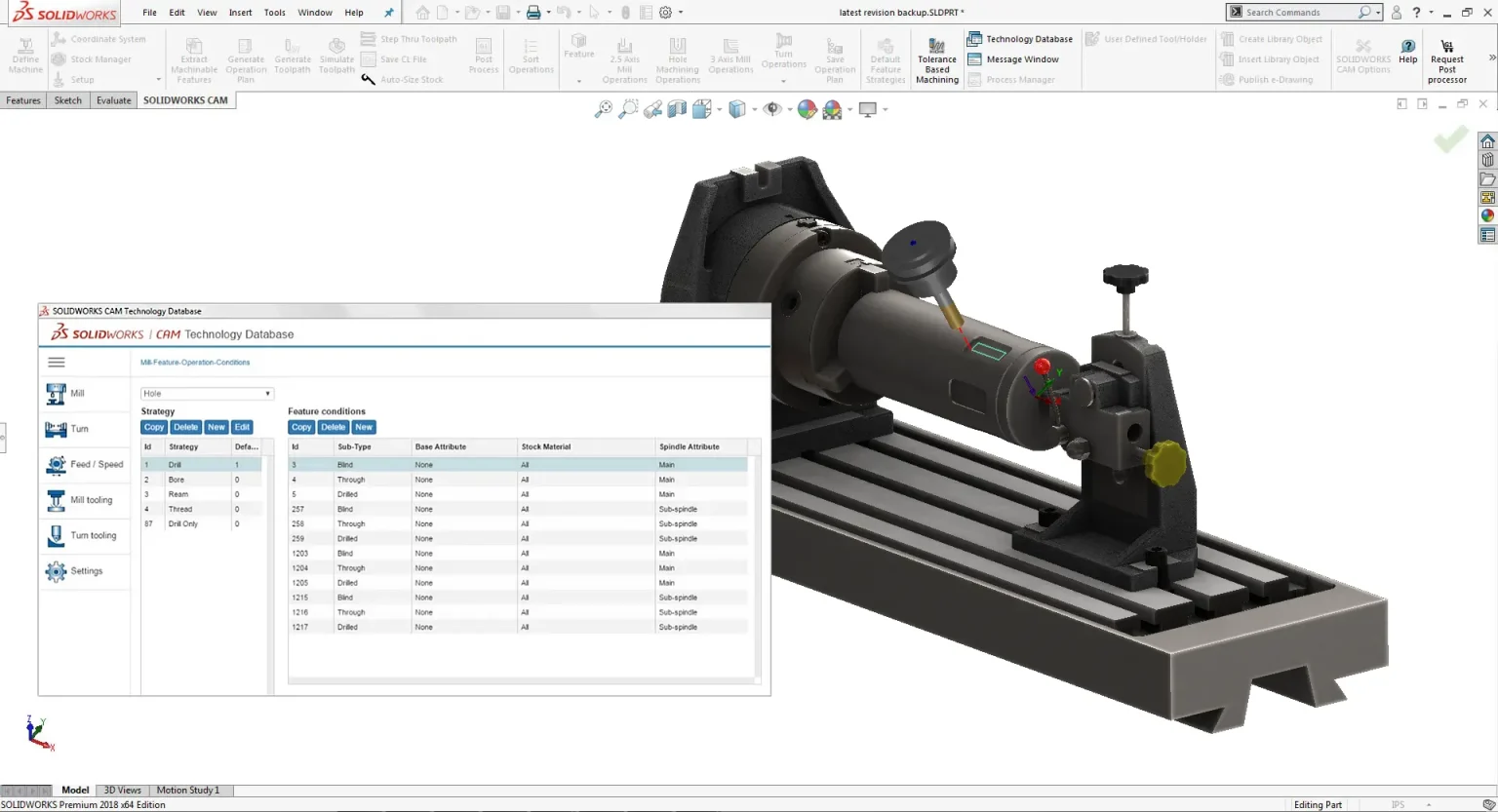Expand the Search Commands dropdown arrow
This screenshot has height=812, width=1498.
click(x=1378, y=13)
